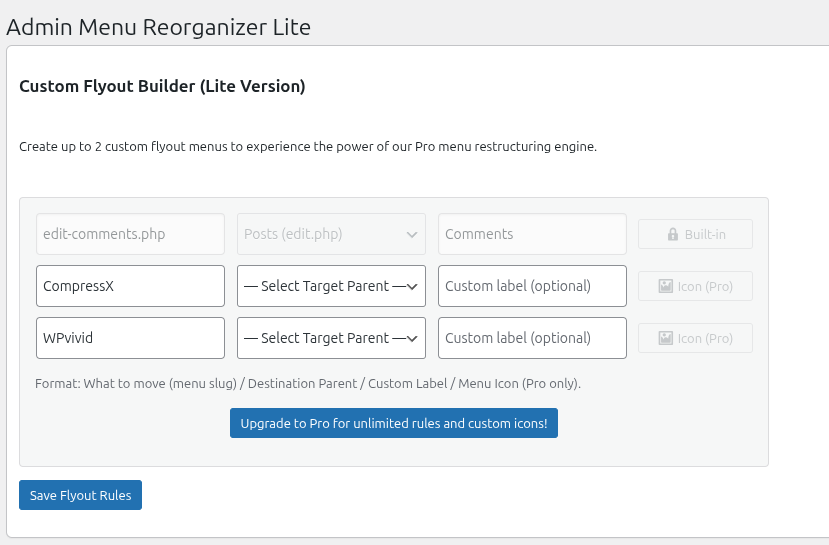Click the Custom Flyout Builder heading
The image size is (829, 545).
tap(162, 87)
